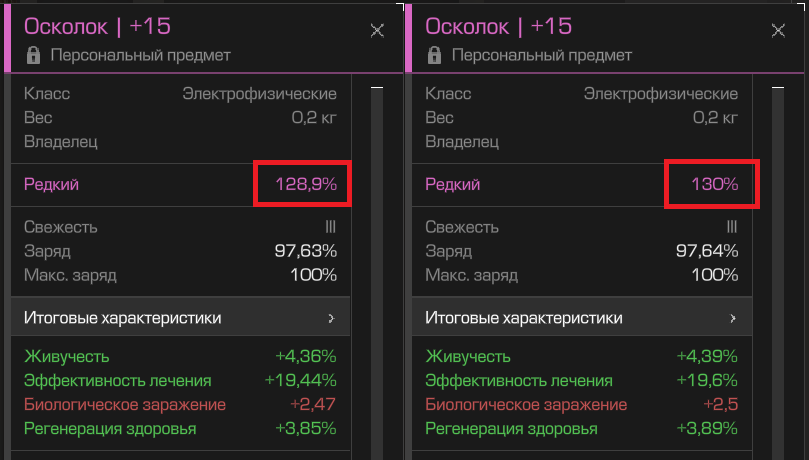Click the left Осколок | +15 title
809x460 pixels.
point(98,26)
